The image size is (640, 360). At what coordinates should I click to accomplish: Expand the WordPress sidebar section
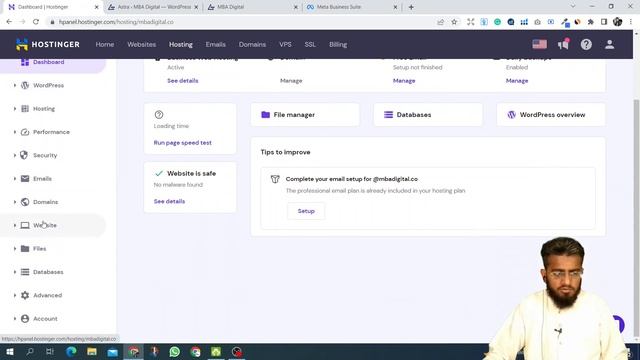(15, 85)
